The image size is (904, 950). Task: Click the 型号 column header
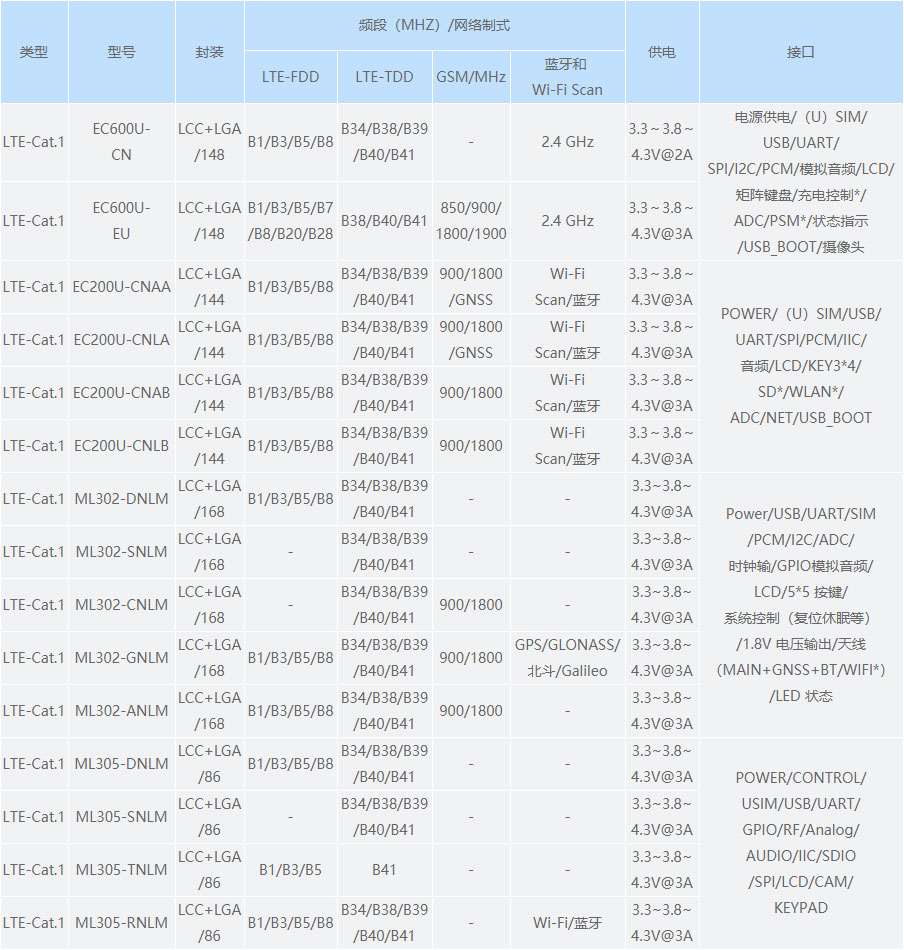tap(121, 52)
